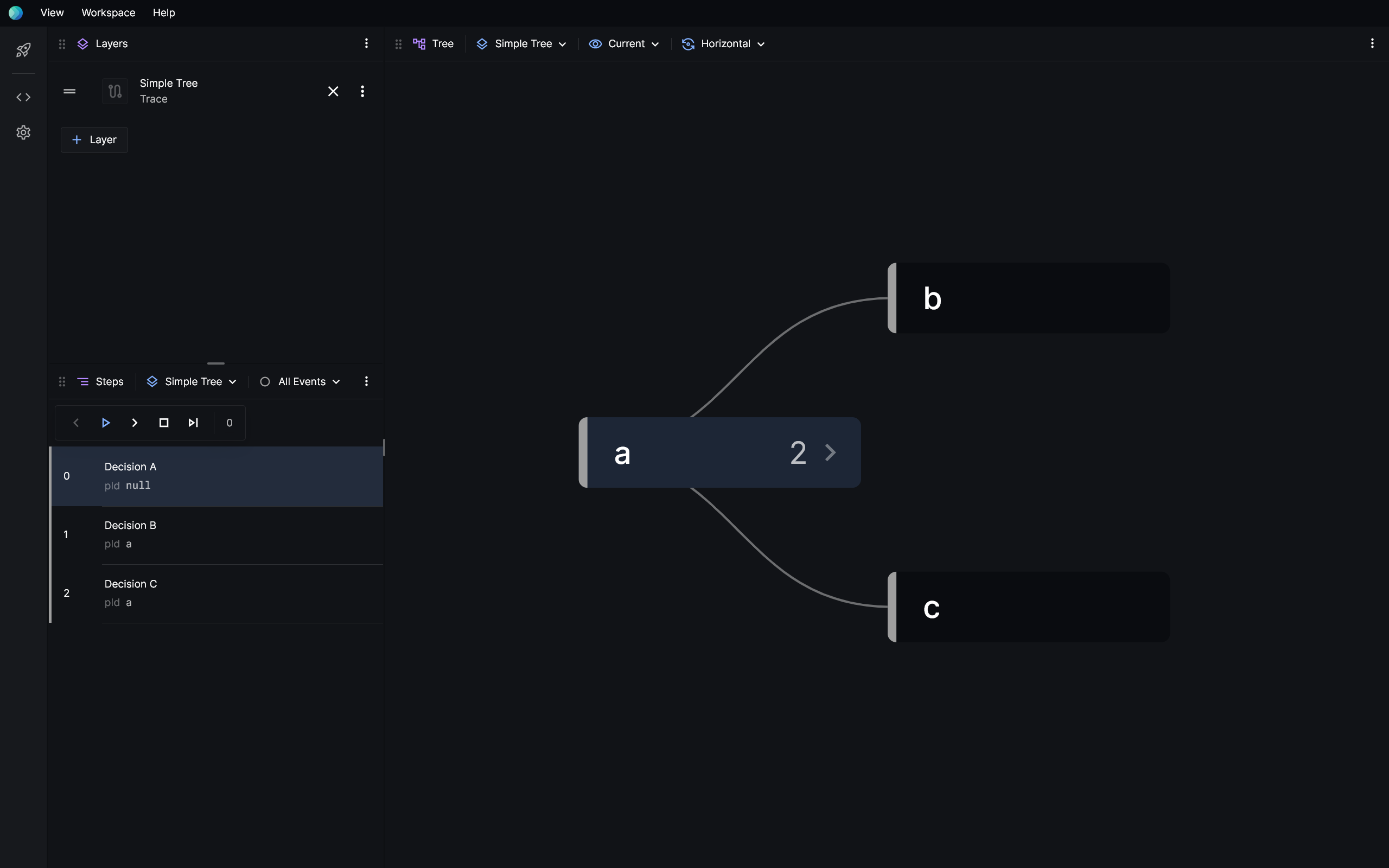This screenshot has width=1389, height=868.
Task: Click the Steps panel icon
Action: (x=83, y=381)
